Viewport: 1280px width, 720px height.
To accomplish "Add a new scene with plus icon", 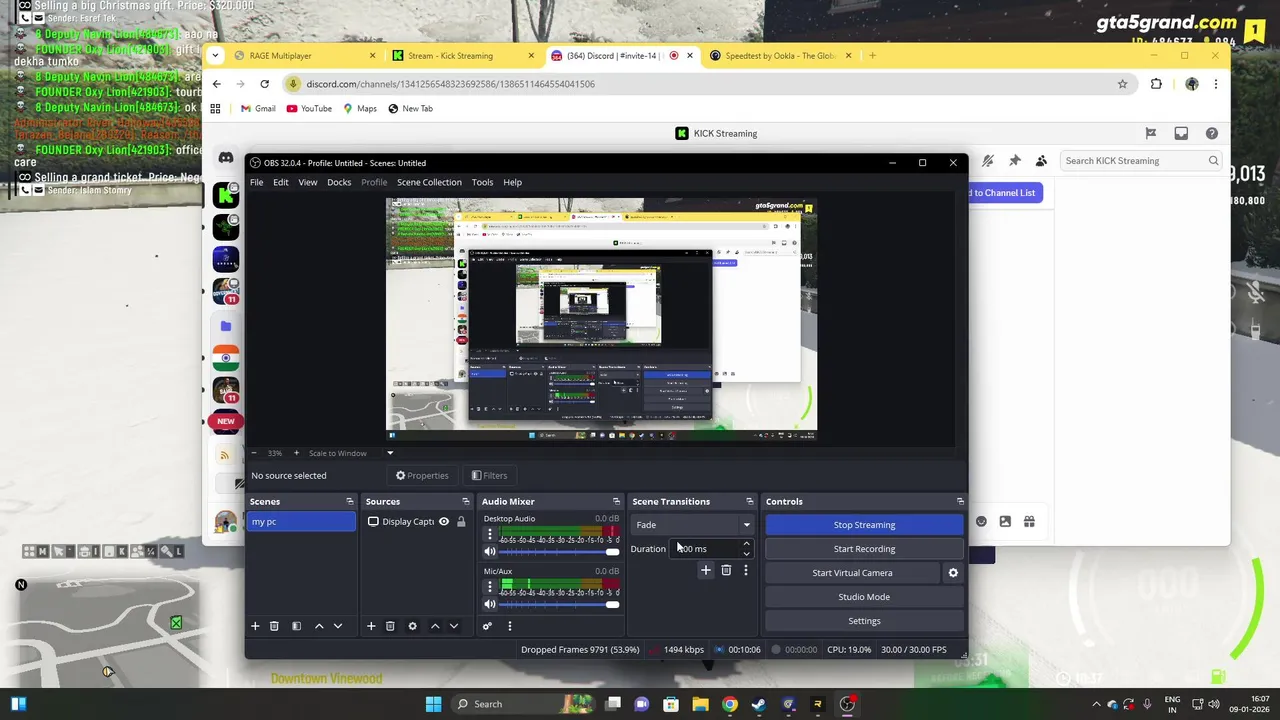I will point(255,626).
